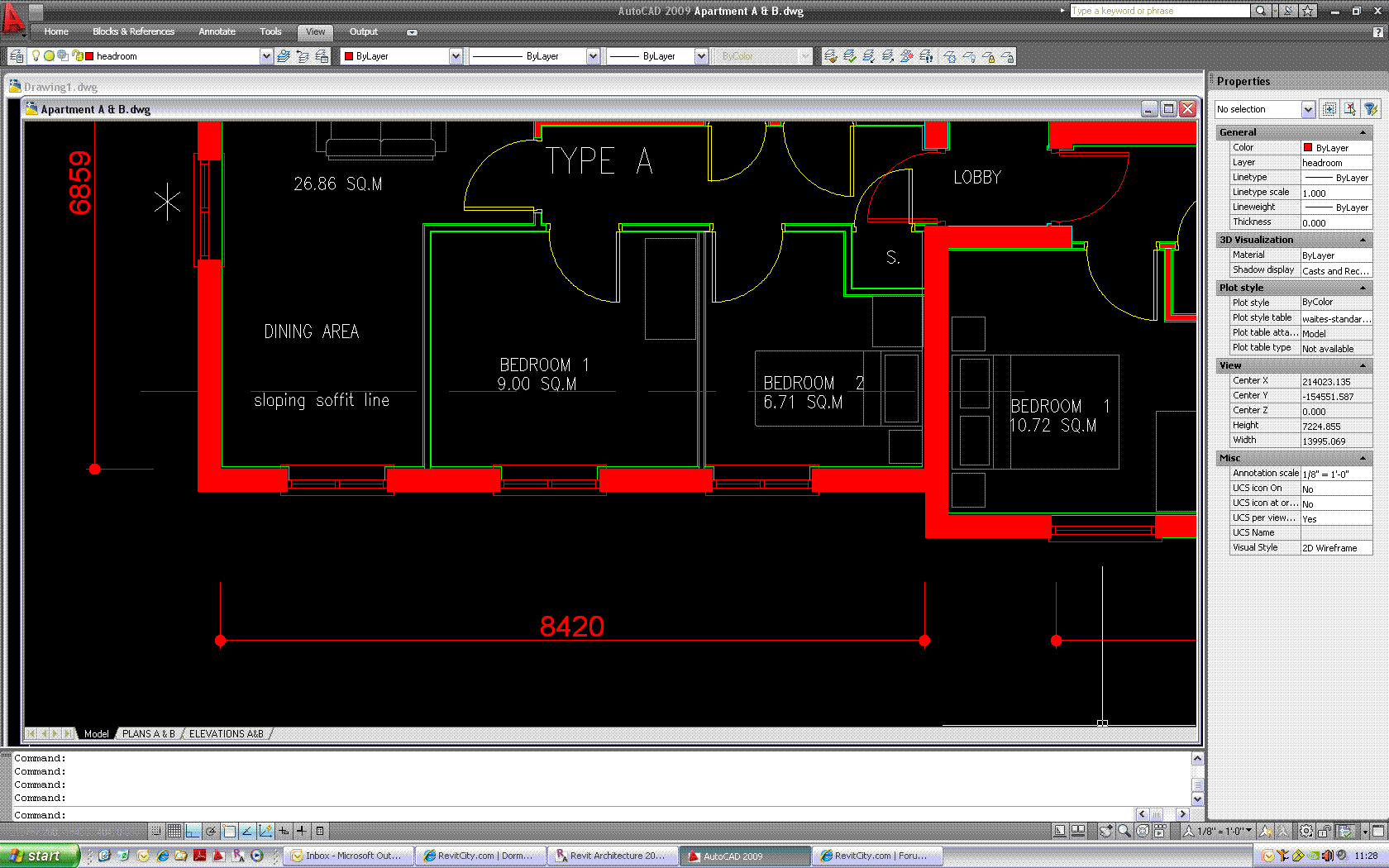Toggle Object Snap in status bar
Screen dimensions: 1389x868
229,831
